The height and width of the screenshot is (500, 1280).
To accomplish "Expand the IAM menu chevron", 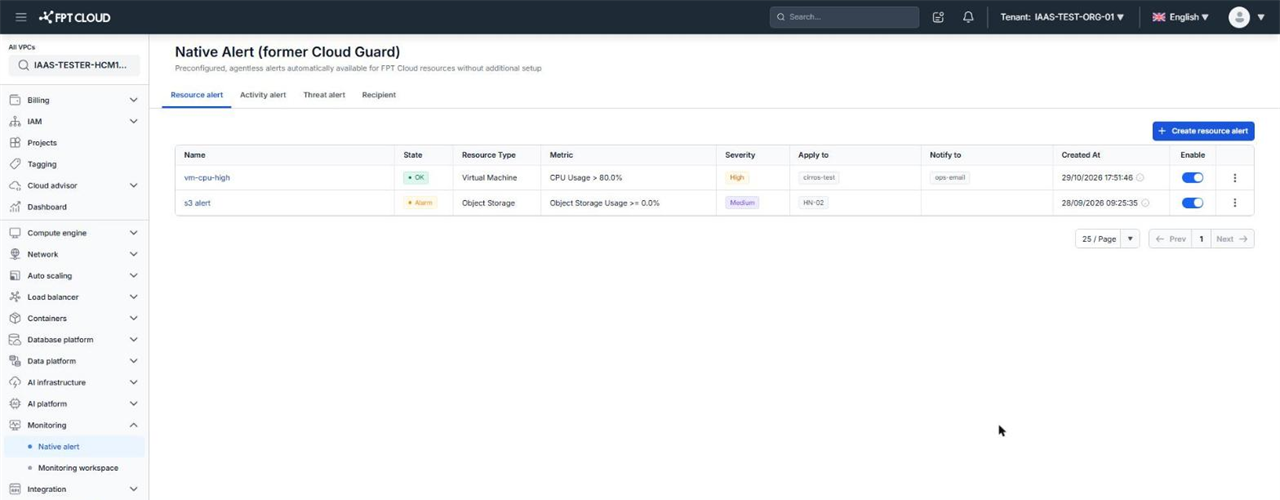I will pos(134,121).
